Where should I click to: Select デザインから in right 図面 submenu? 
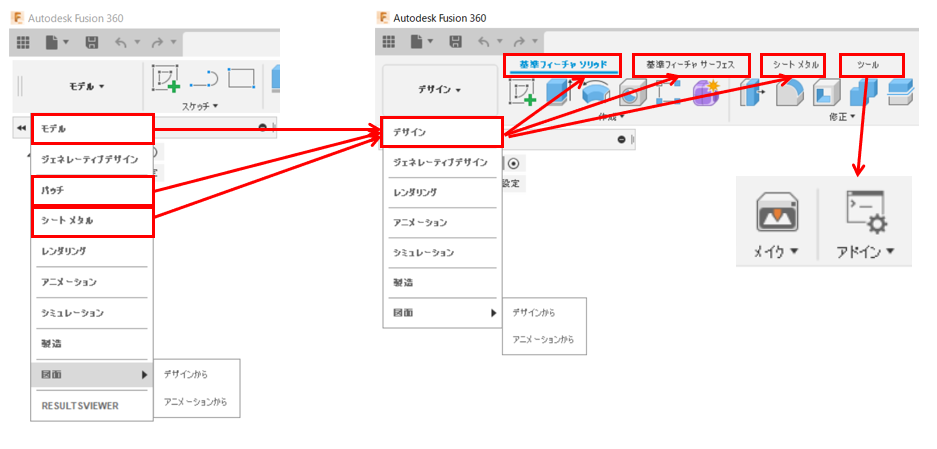coord(544,312)
